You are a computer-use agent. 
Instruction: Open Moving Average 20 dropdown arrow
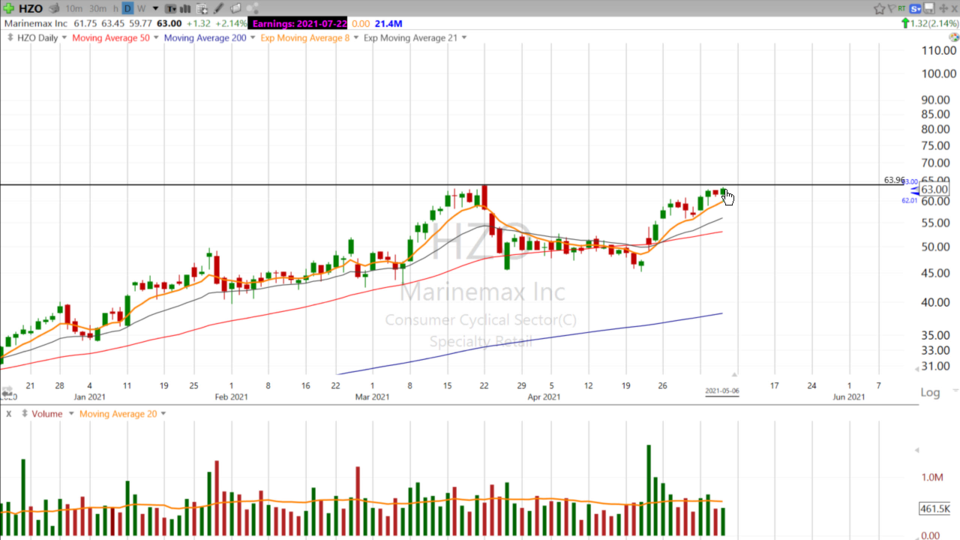pos(163,414)
